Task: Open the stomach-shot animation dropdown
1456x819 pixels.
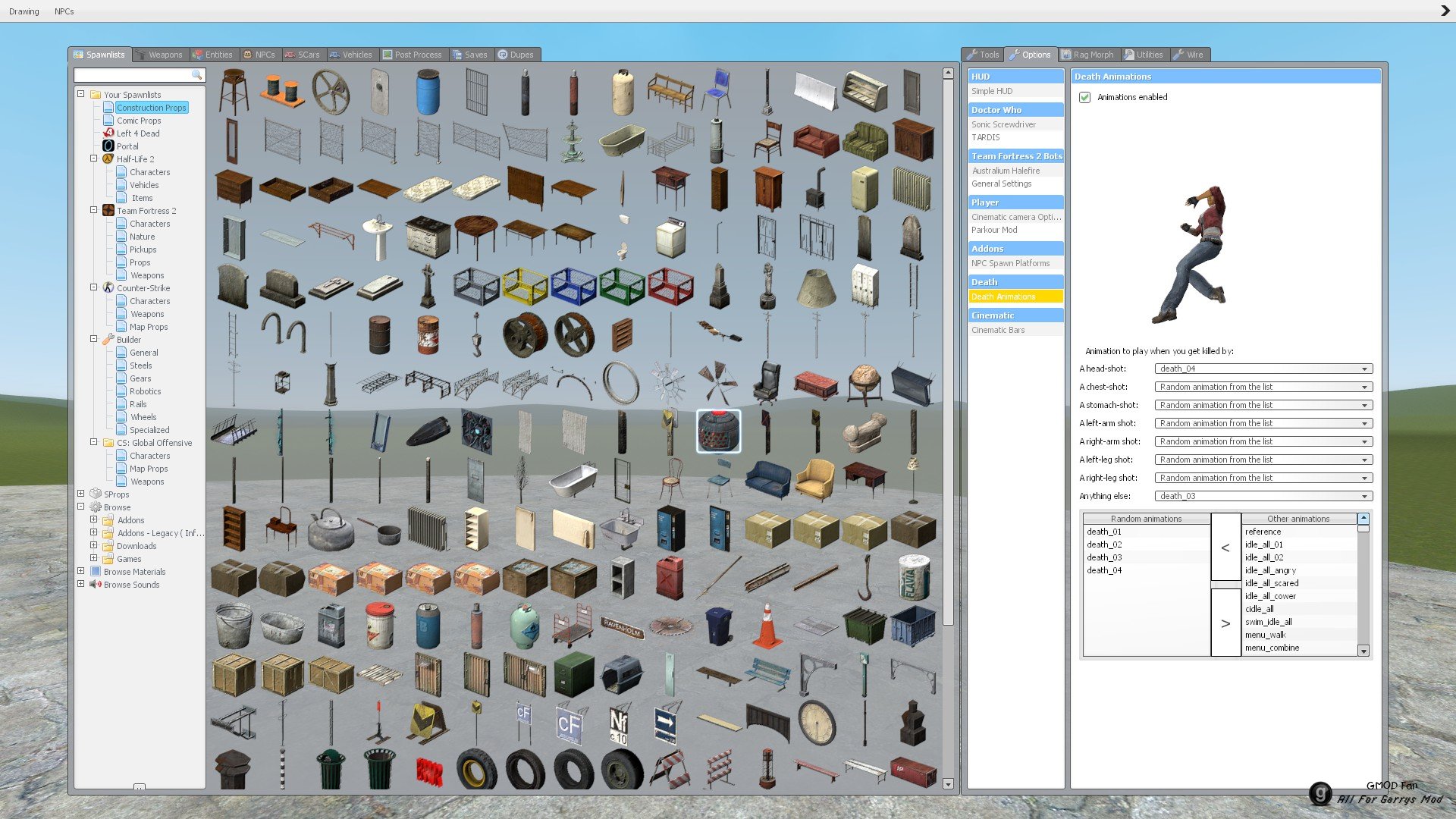Action: (x=1263, y=405)
